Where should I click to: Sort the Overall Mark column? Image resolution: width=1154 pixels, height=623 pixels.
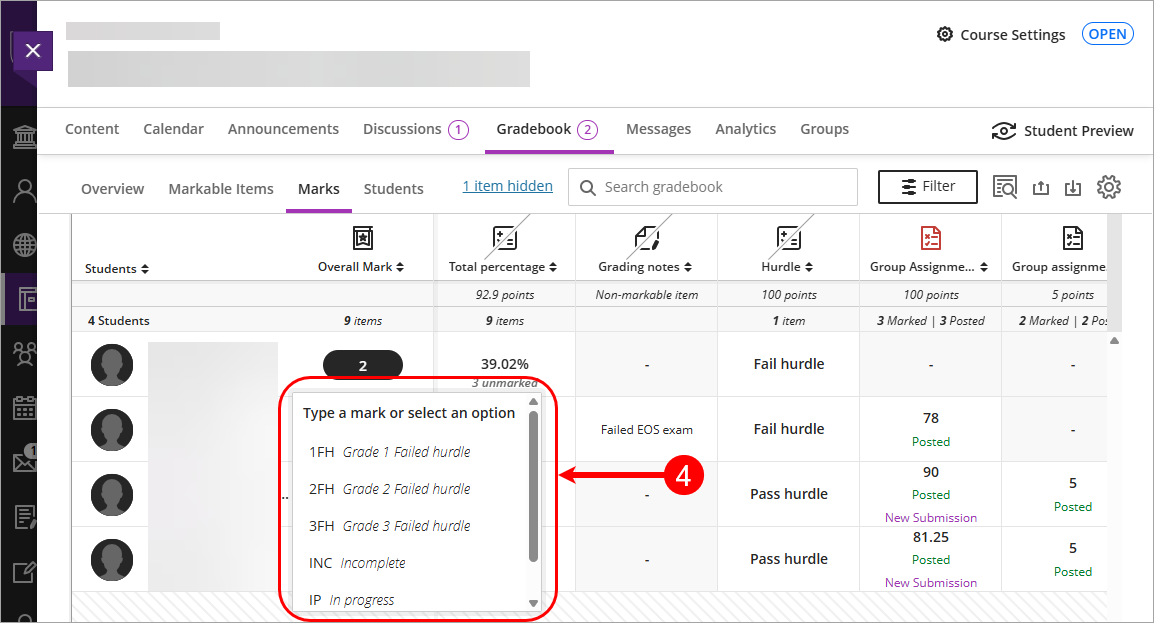click(x=400, y=268)
